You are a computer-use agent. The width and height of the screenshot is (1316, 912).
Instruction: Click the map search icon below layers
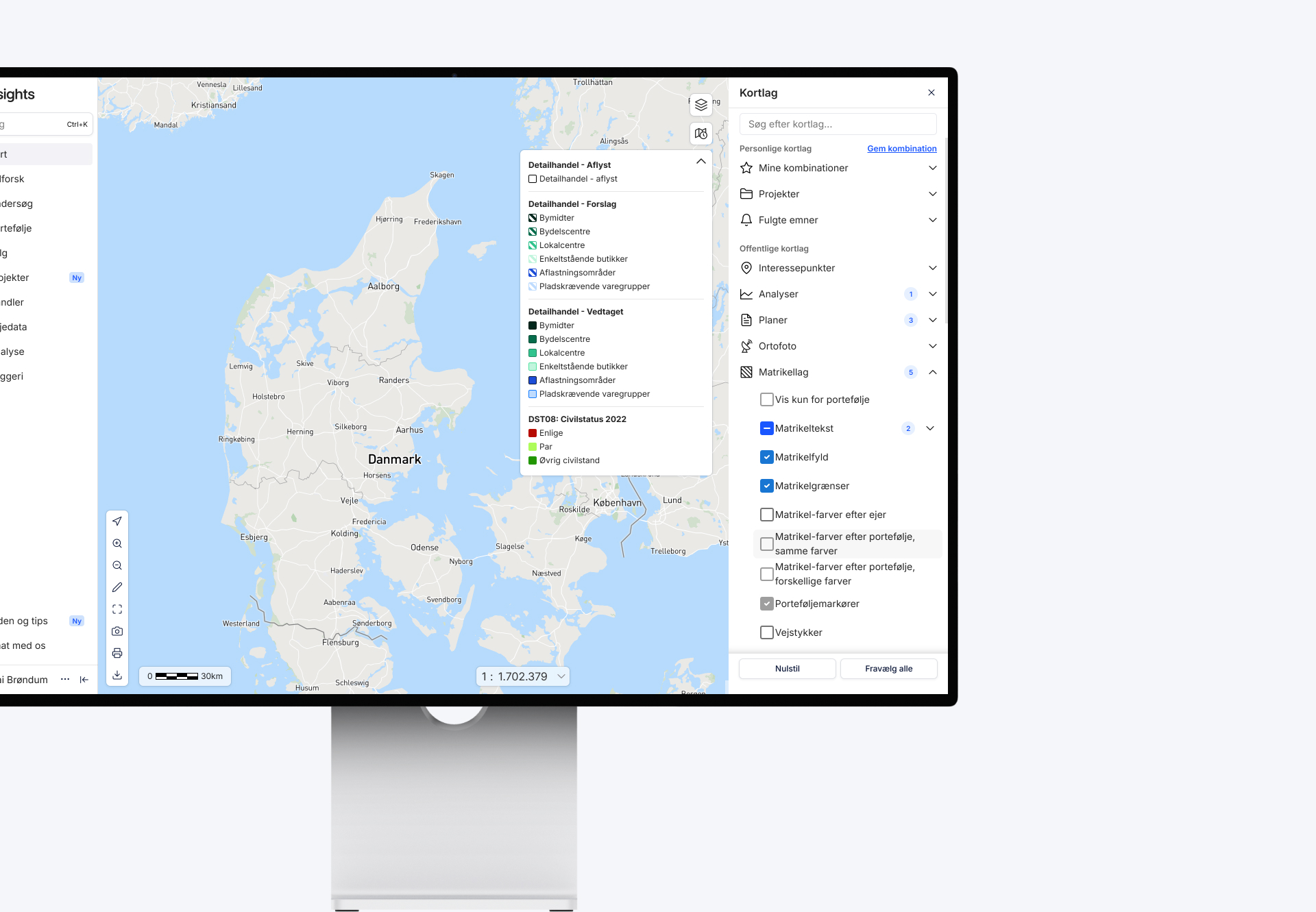(x=700, y=134)
